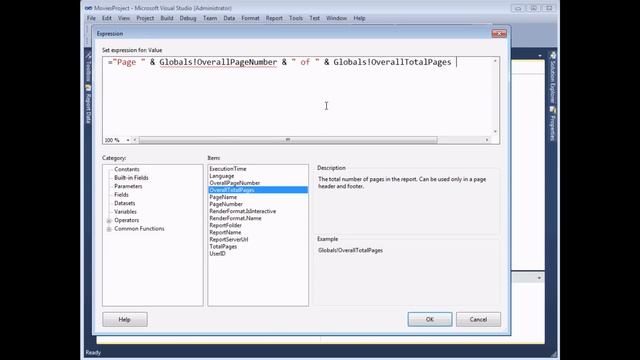Open the Build menu
The image size is (640, 360).
point(167,18)
